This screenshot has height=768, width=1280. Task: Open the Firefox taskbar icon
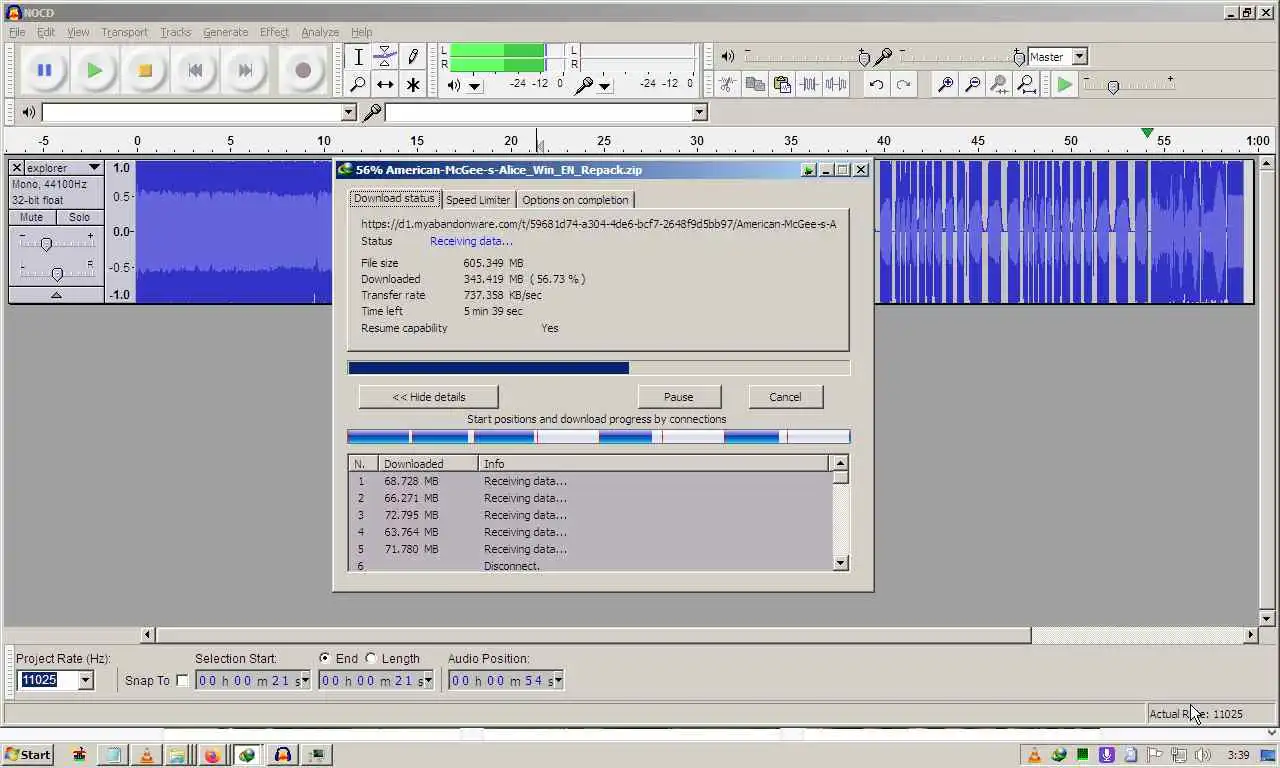(x=212, y=755)
